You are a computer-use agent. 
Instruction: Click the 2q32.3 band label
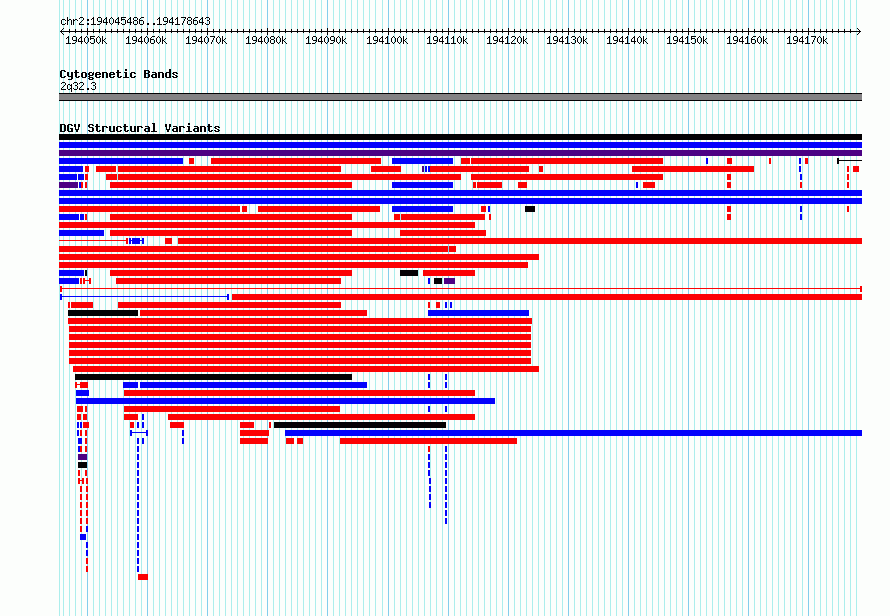point(78,86)
